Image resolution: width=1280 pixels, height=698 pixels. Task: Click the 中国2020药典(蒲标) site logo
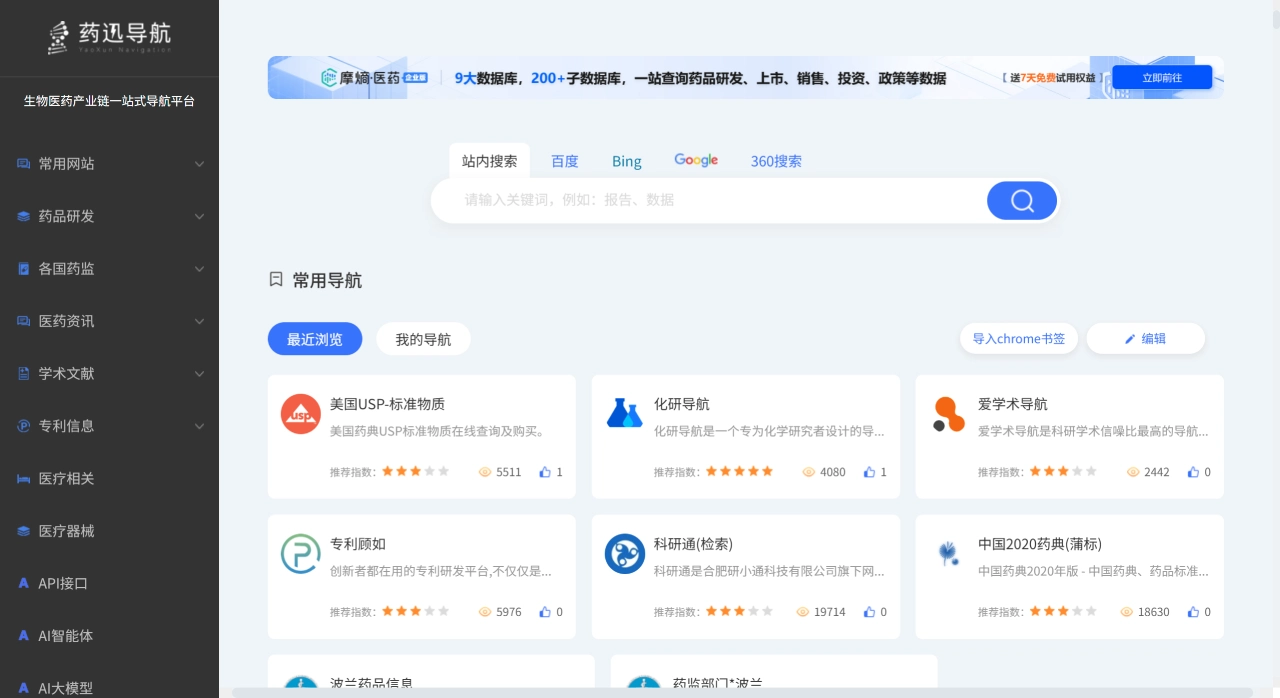948,554
